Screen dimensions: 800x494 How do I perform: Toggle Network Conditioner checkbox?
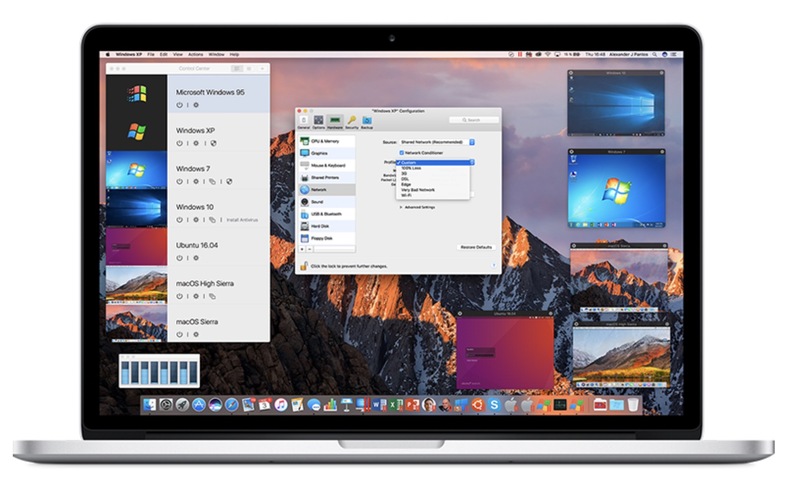(402, 153)
